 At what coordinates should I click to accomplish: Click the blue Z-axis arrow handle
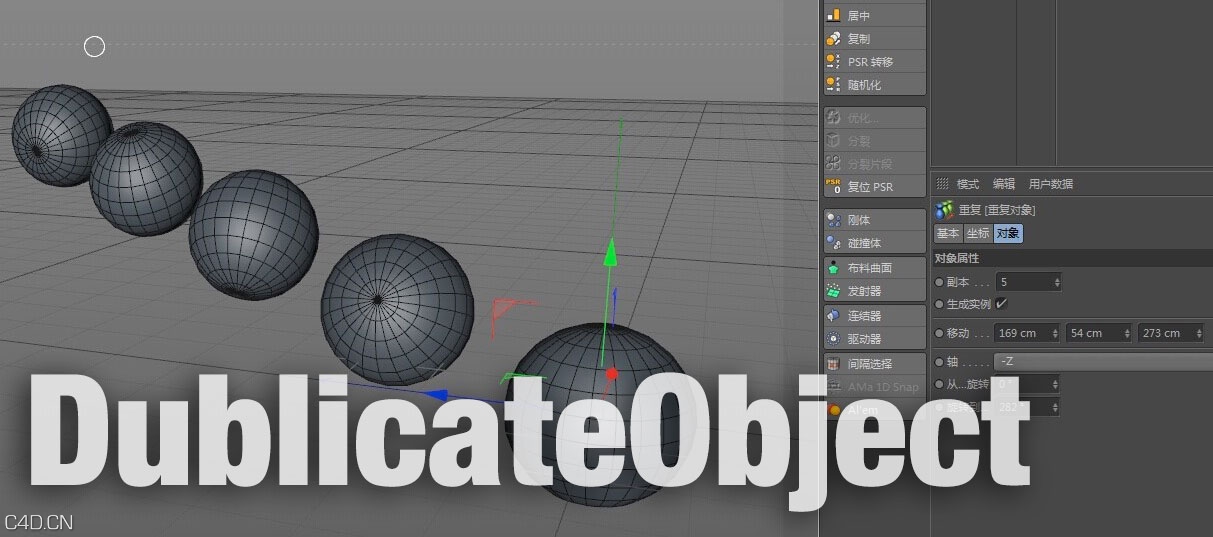(x=434, y=396)
